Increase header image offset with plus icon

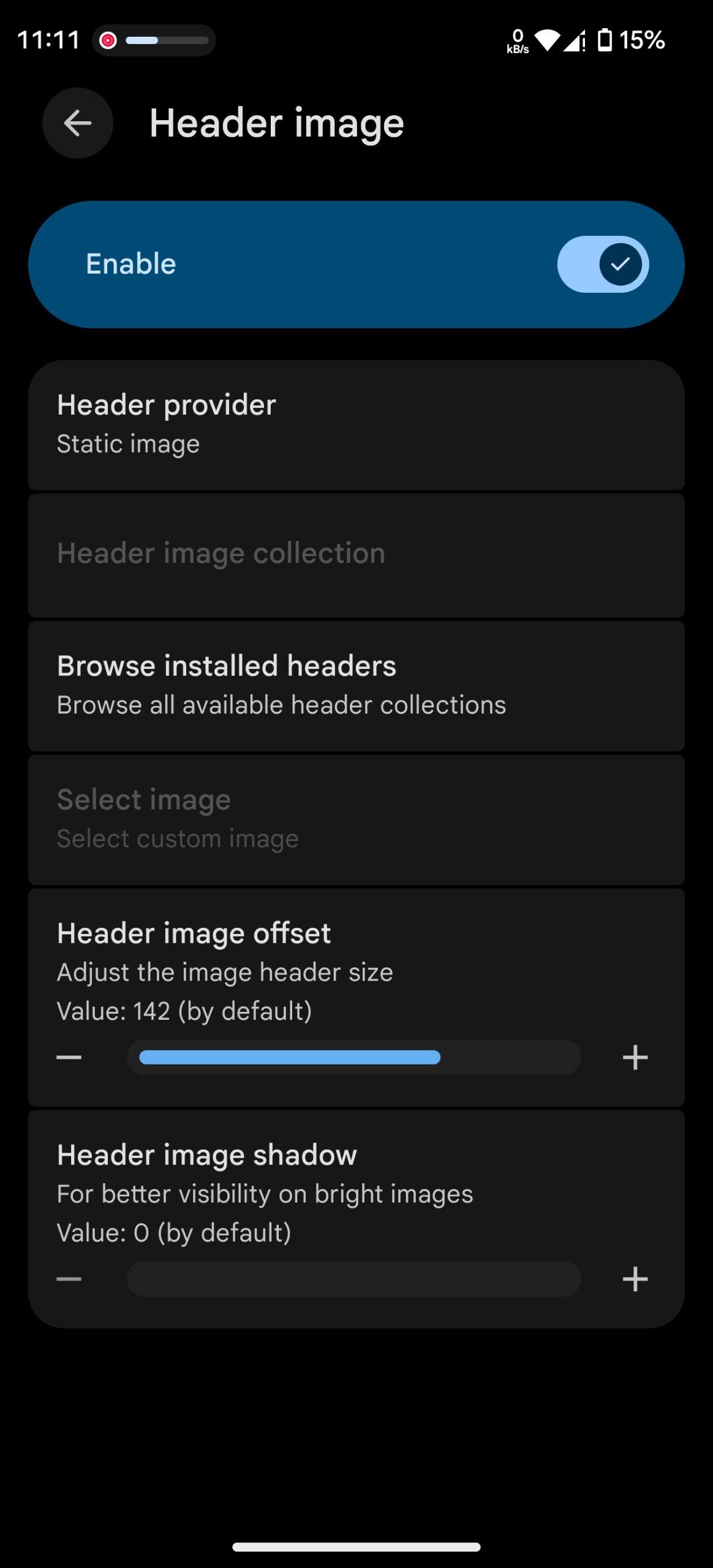(635, 1057)
